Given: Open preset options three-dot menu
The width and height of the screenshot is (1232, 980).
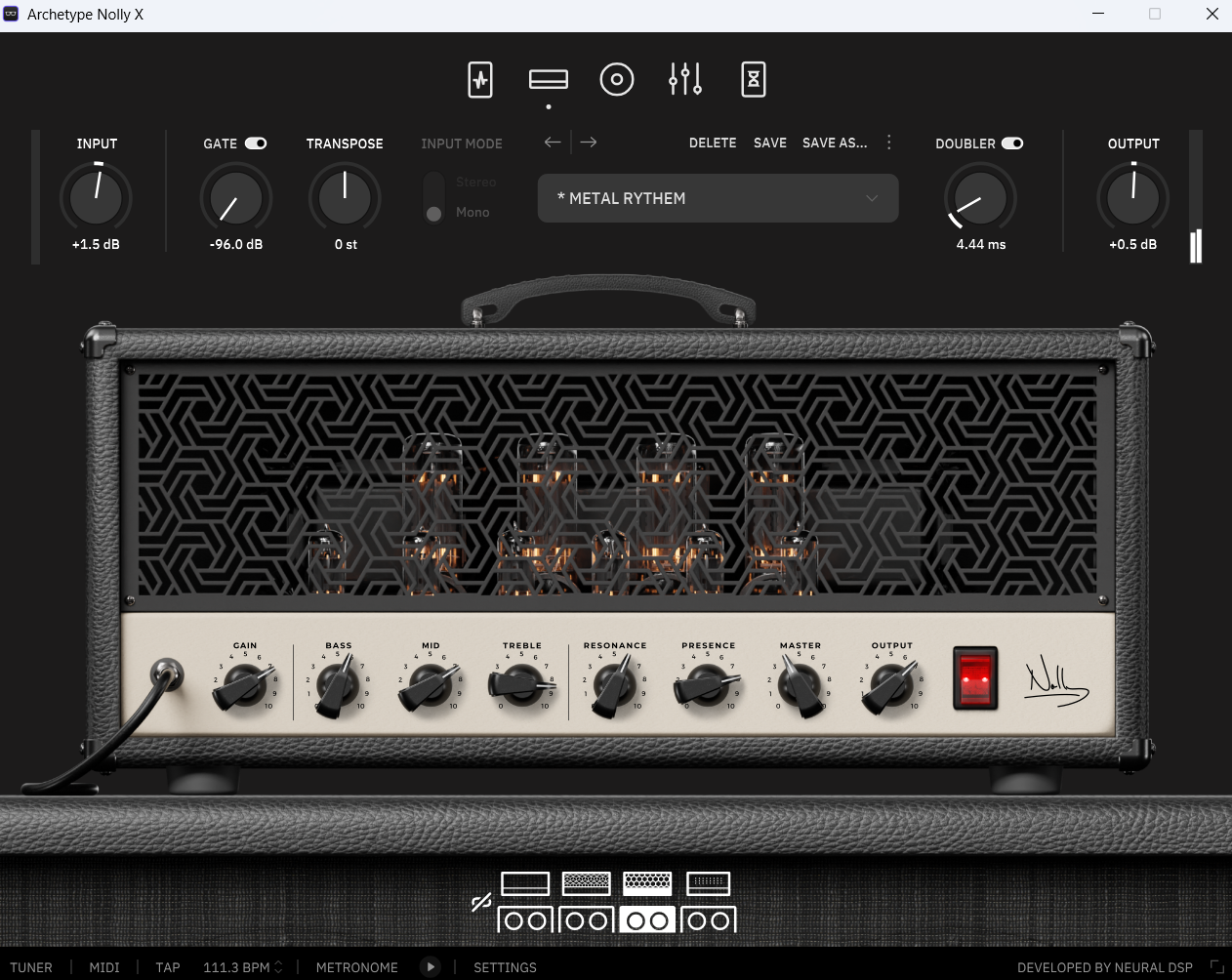Looking at the screenshot, I should (x=888, y=143).
